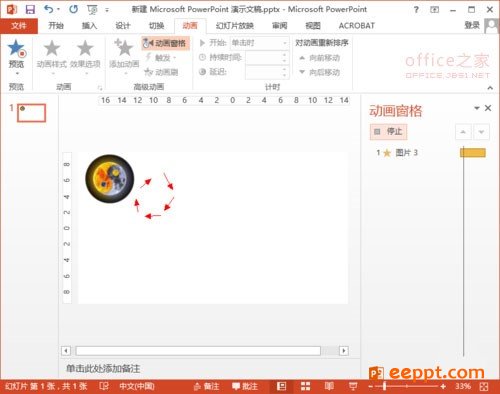The height and width of the screenshot is (394, 500).
Task: Click the zoom in plus button
Action: click(x=443, y=386)
